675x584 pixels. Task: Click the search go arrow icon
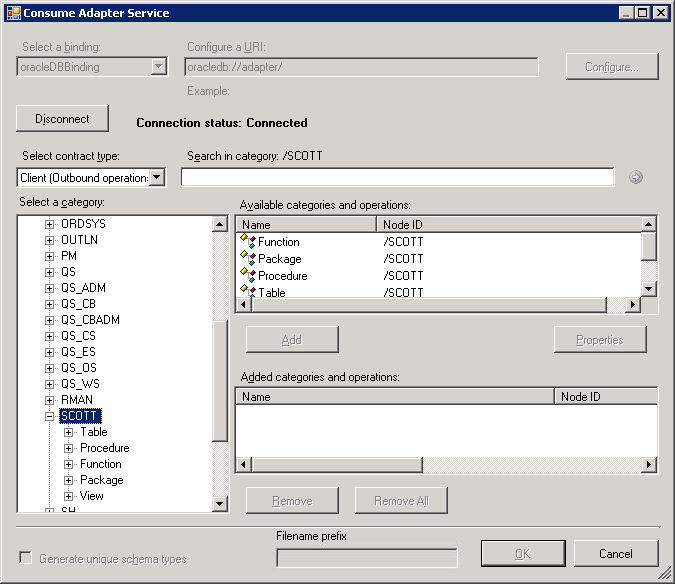click(636, 177)
